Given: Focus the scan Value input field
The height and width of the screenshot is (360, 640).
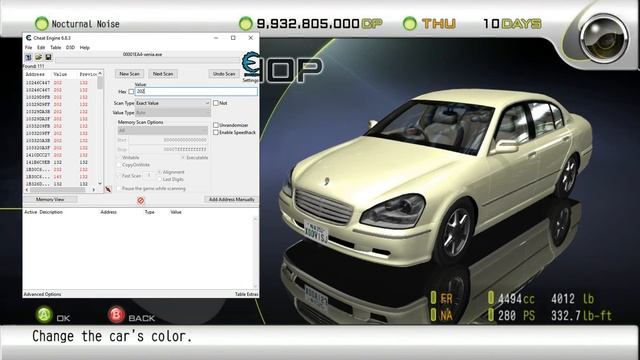Looking at the screenshot, I should 196,92.
